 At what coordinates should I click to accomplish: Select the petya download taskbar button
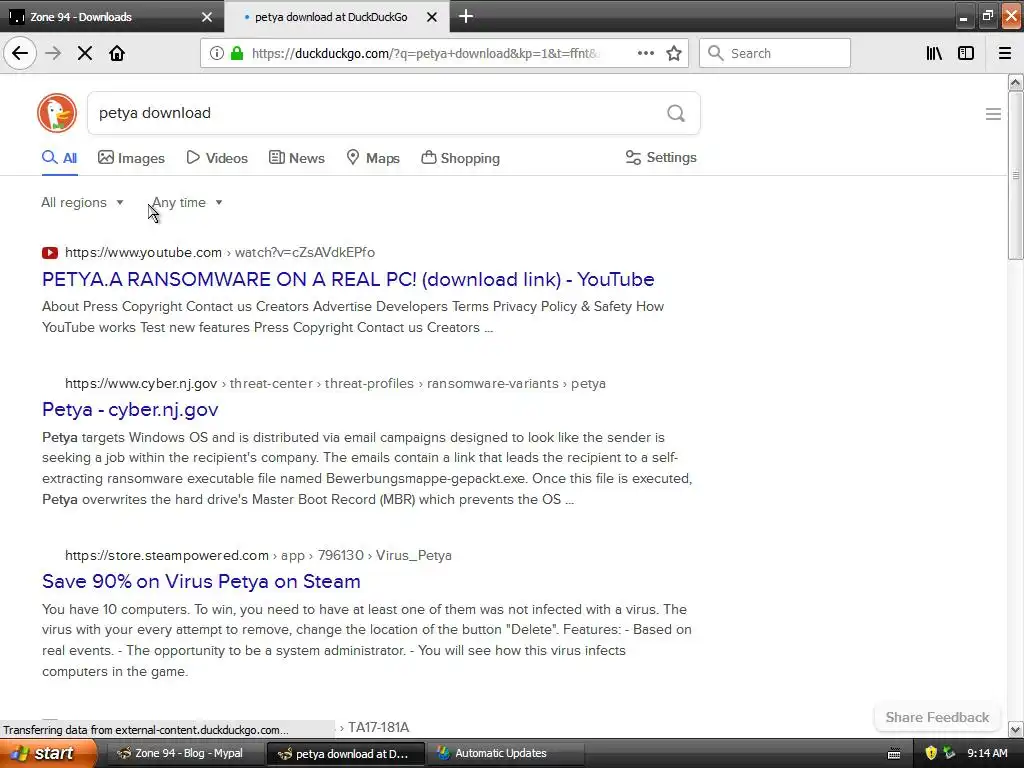click(345, 753)
